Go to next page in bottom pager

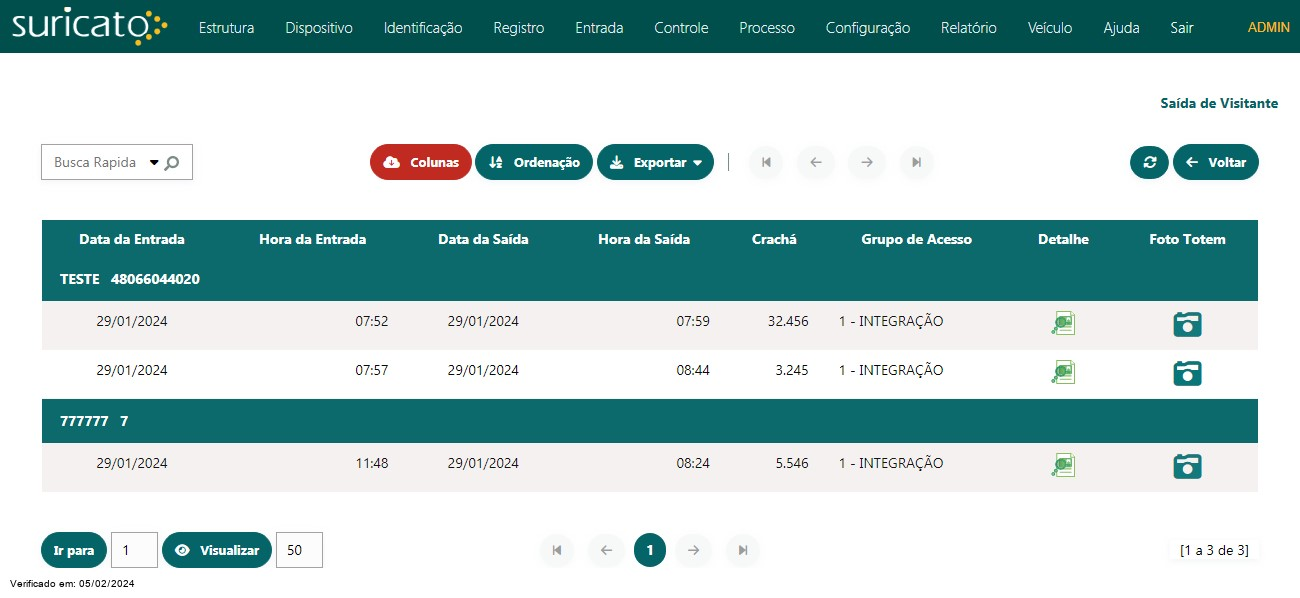tap(693, 550)
